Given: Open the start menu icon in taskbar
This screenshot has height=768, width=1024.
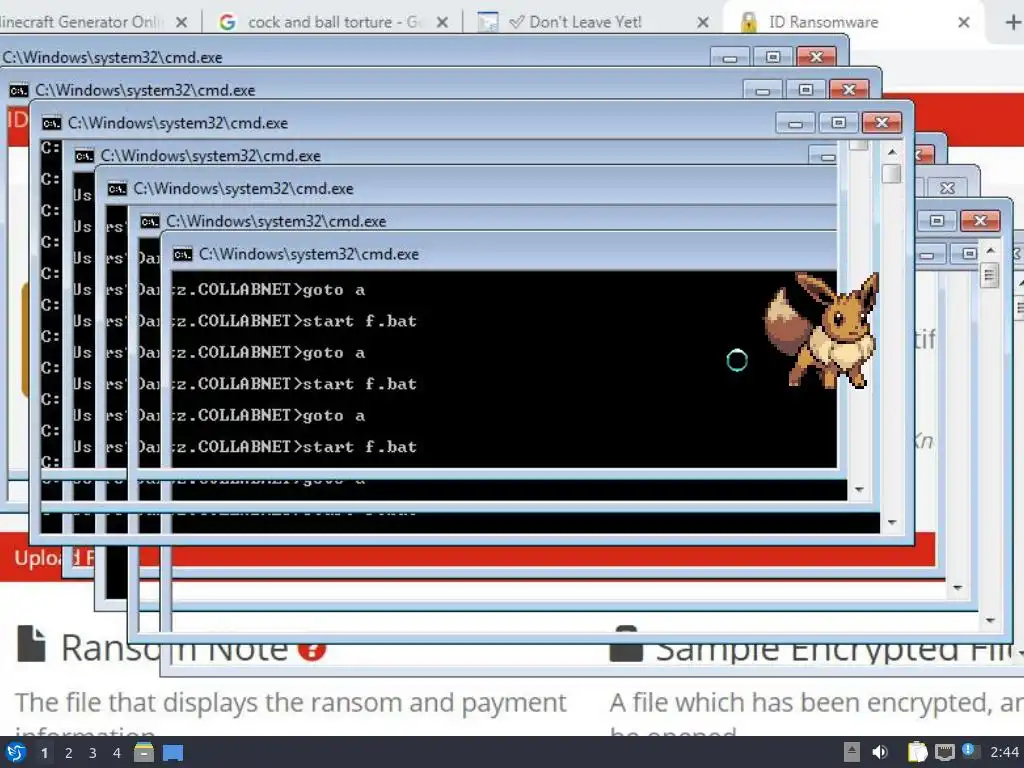Looking at the screenshot, I should pos(16,753).
